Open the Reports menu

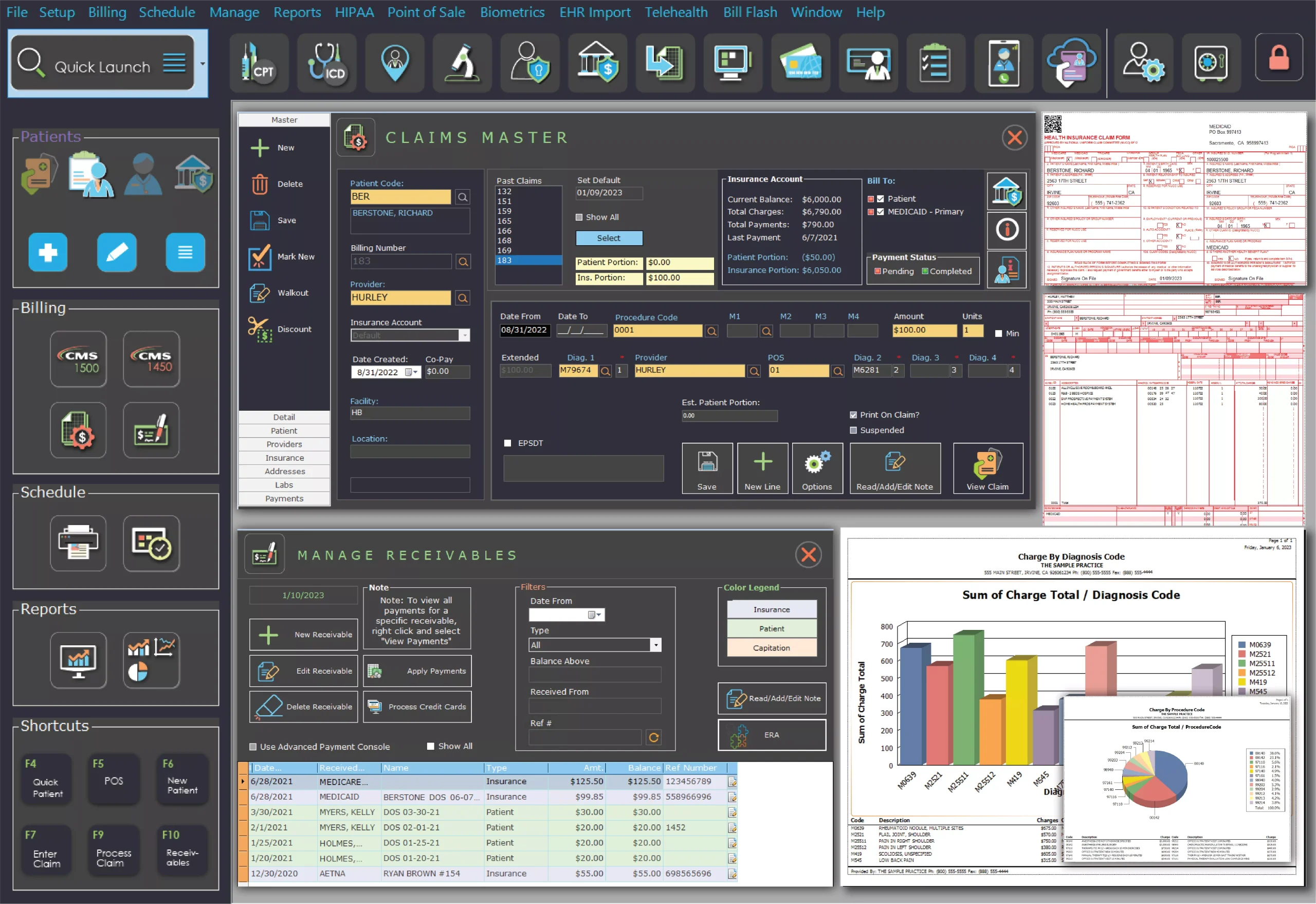(297, 12)
